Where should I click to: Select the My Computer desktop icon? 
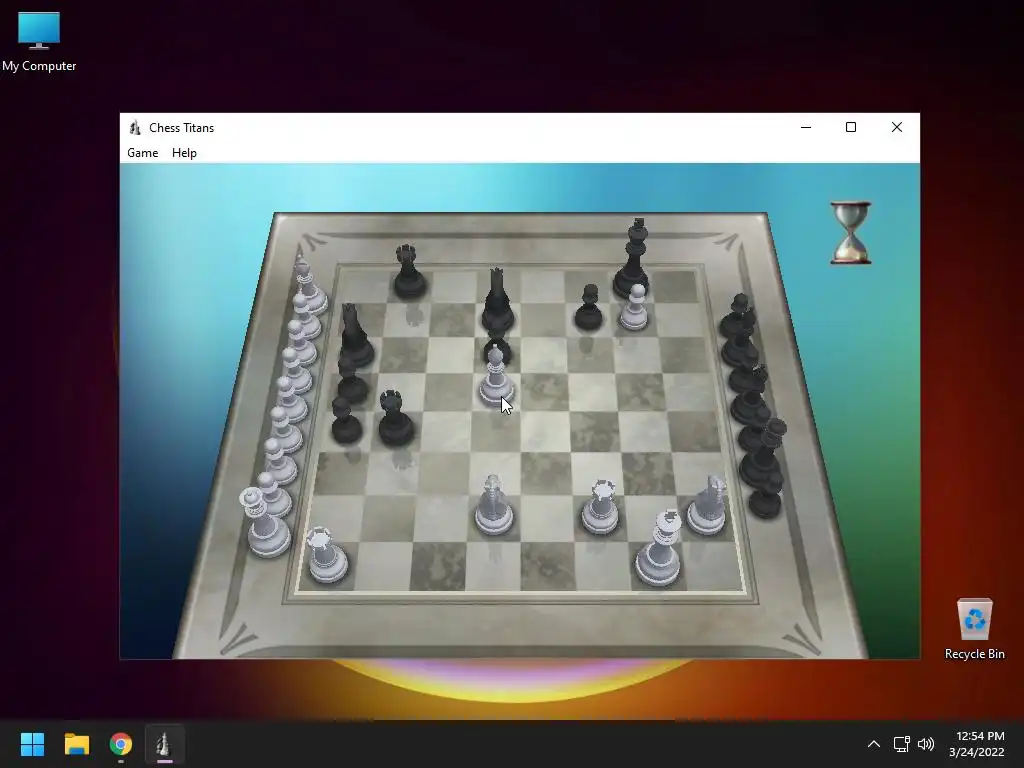coord(39,42)
